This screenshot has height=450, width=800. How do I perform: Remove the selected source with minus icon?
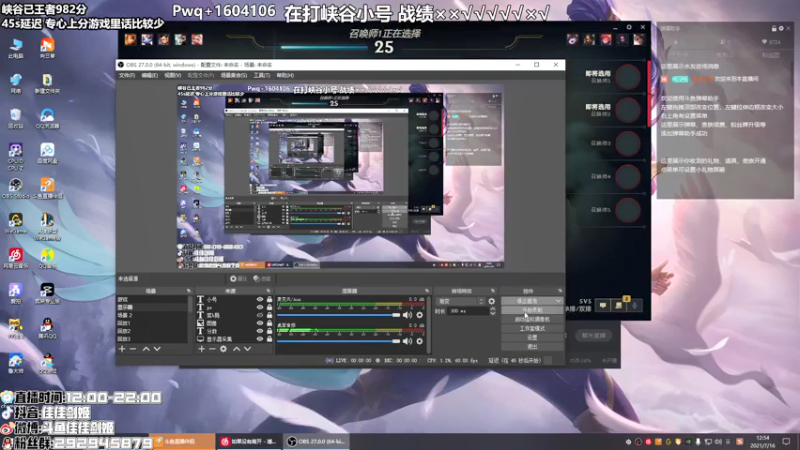tap(212, 349)
